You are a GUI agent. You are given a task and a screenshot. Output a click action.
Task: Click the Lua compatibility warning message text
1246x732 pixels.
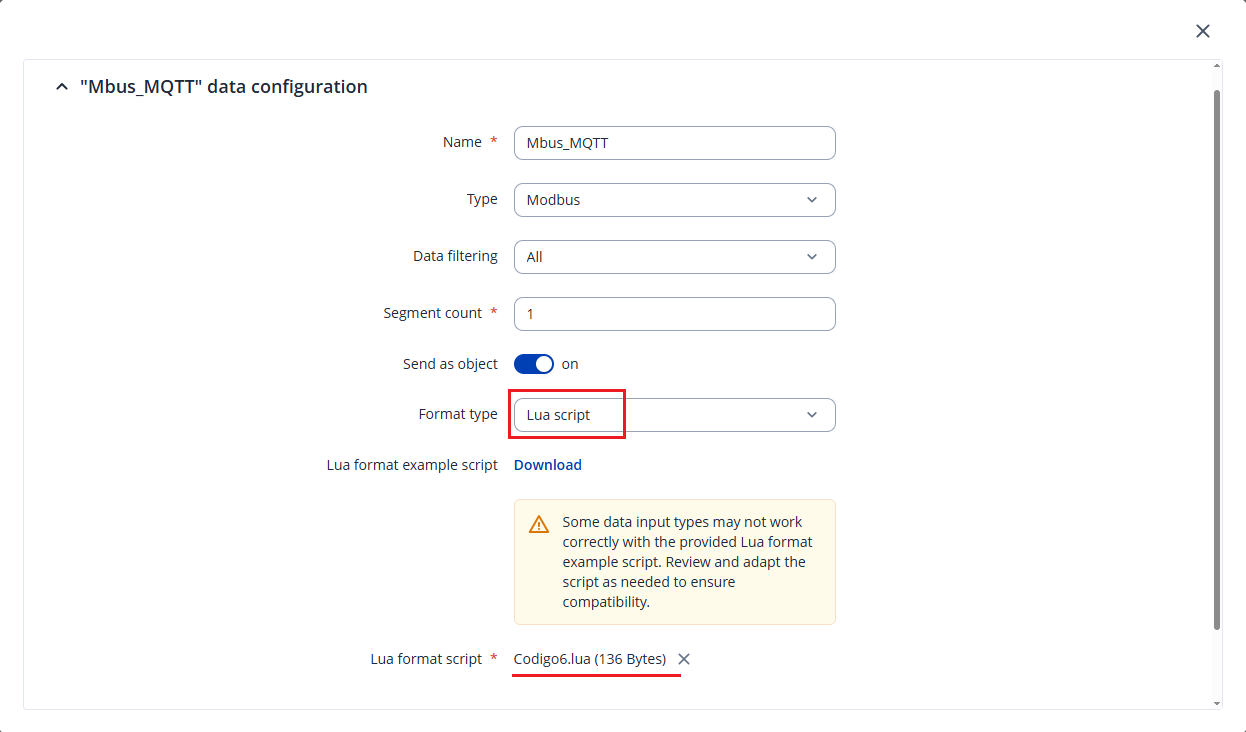click(687, 562)
